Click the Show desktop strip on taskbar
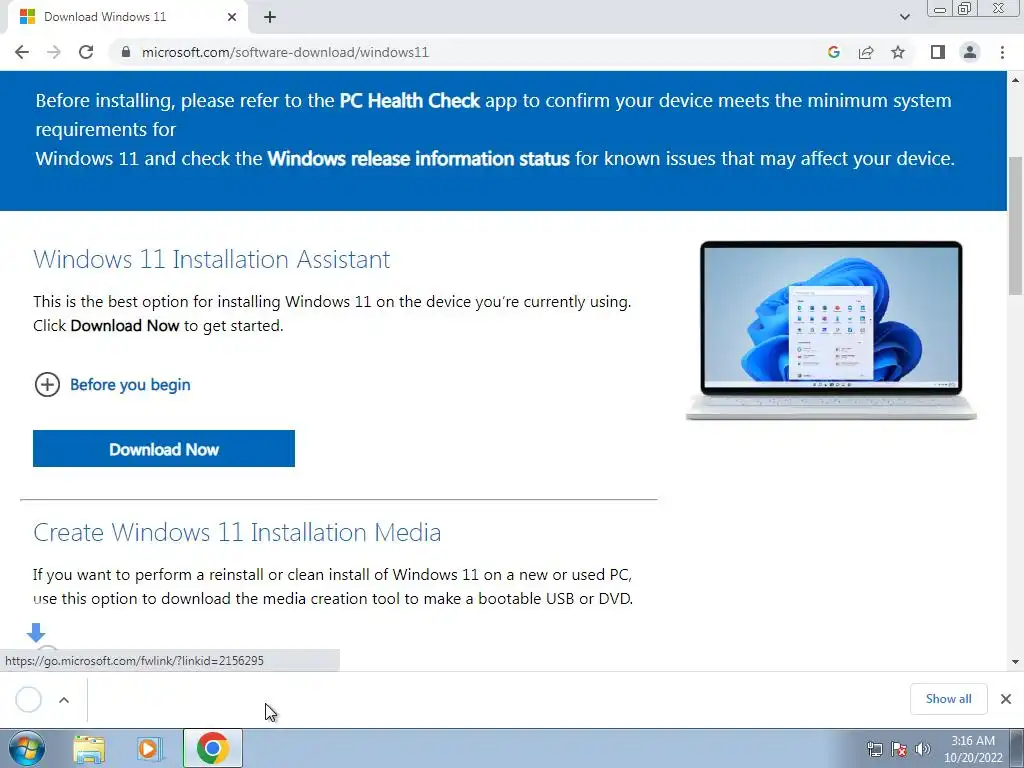Screen dimensions: 1024x768 click(1017, 748)
